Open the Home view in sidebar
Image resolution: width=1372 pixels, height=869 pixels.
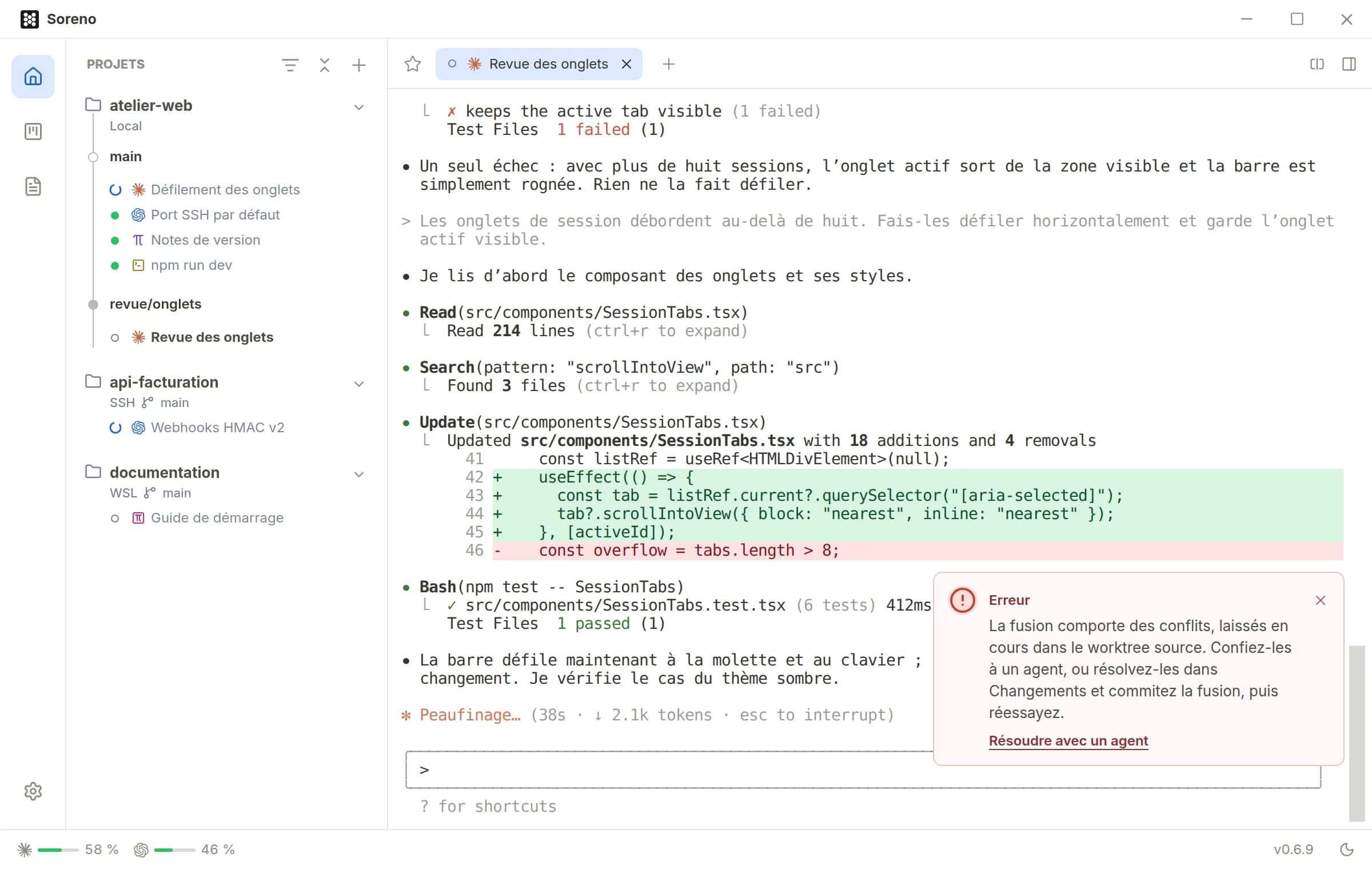(33, 77)
